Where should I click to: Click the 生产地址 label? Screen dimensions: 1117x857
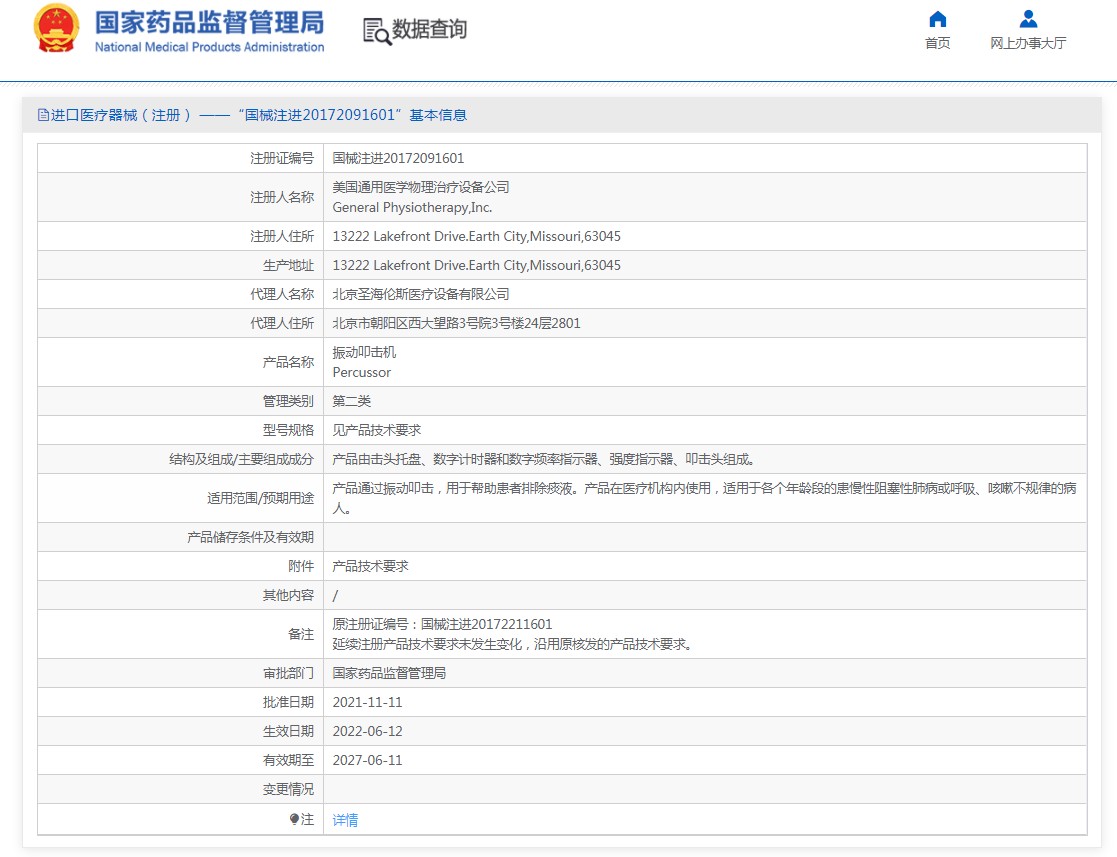point(289,266)
